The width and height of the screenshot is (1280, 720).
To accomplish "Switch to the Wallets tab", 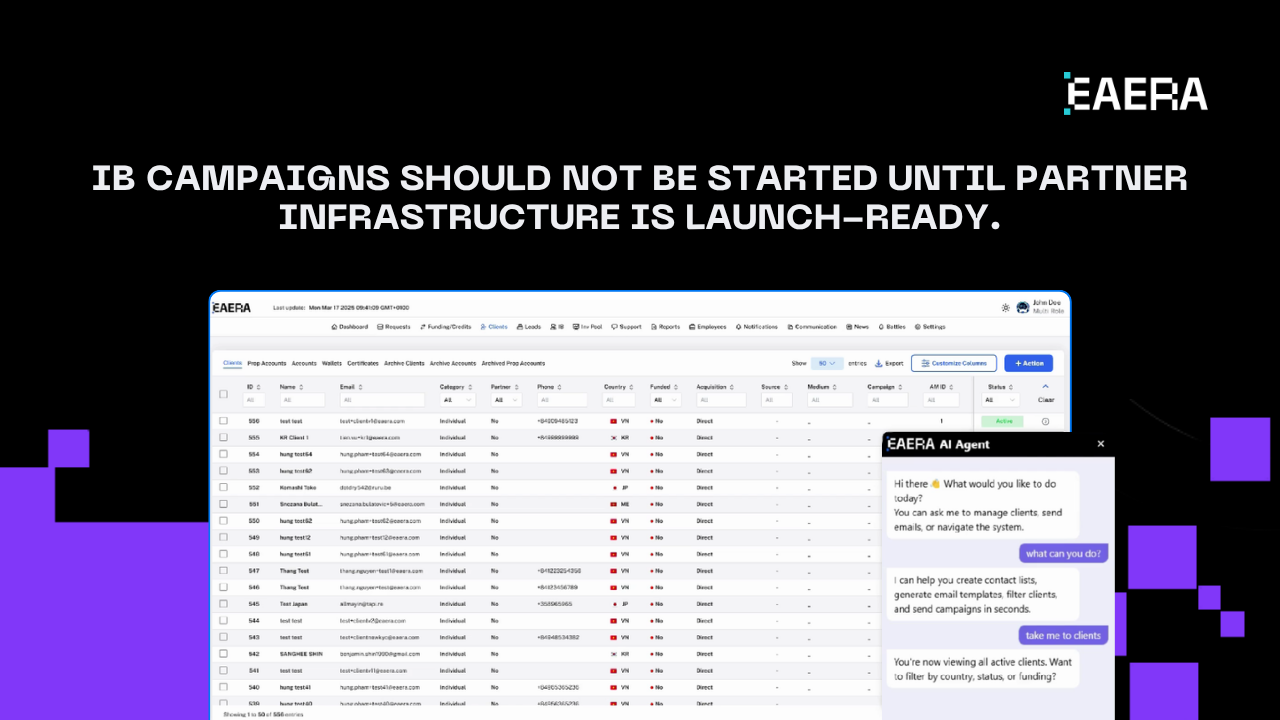I will [x=332, y=364].
